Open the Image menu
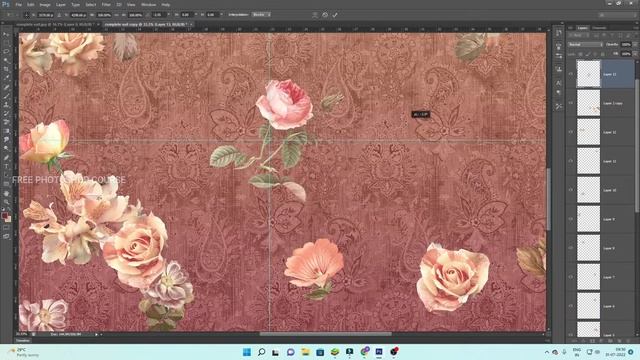The height and width of the screenshot is (360, 640). click(45, 4)
